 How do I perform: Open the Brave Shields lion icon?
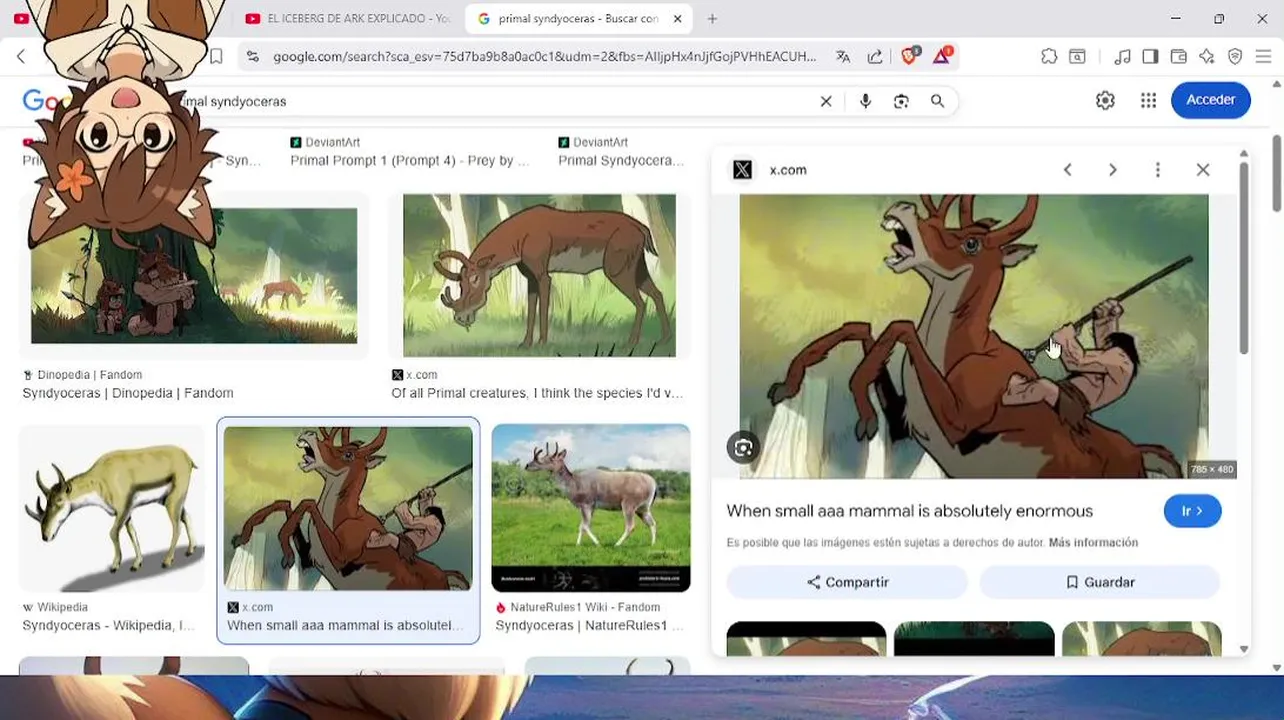click(909, 56)
